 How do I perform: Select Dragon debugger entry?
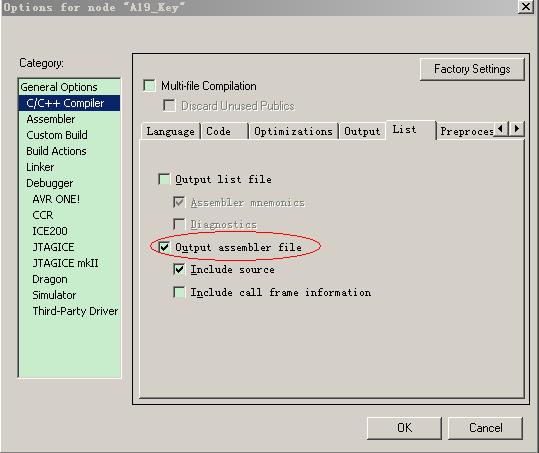(x=69, y=279)
